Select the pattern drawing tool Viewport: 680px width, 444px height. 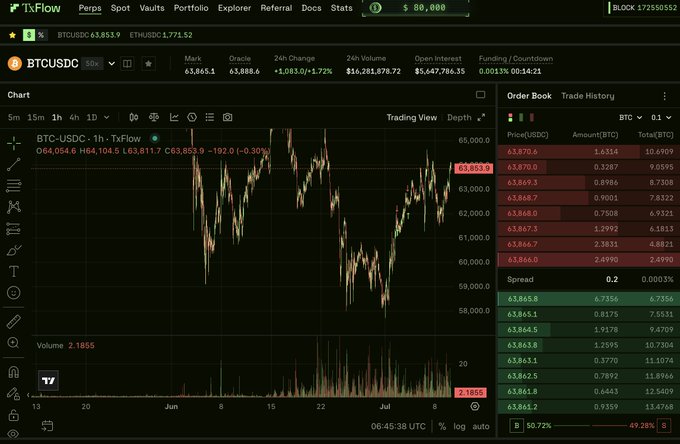click(14, 207)
